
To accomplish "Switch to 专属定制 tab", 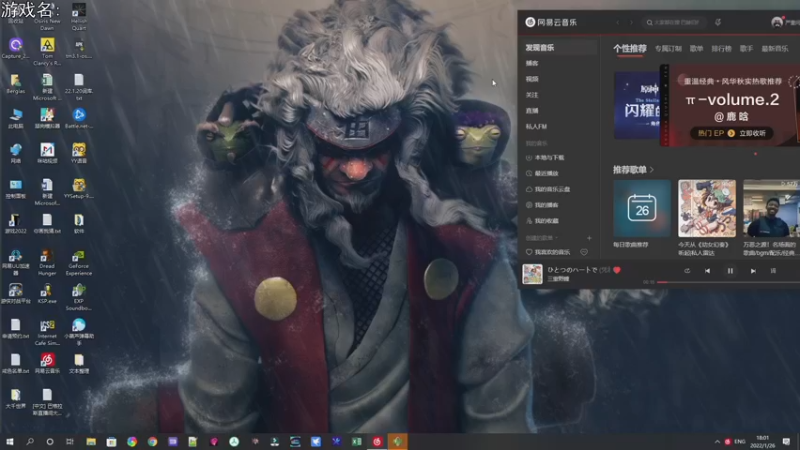I will [668, 48].
